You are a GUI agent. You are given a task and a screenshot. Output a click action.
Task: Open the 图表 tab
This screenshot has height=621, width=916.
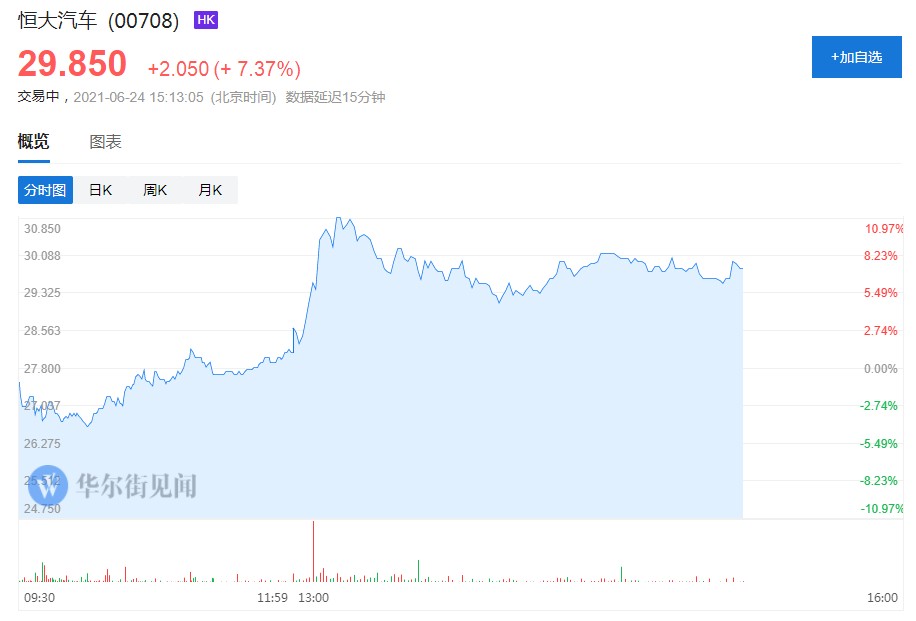click(x=105, y=142)
